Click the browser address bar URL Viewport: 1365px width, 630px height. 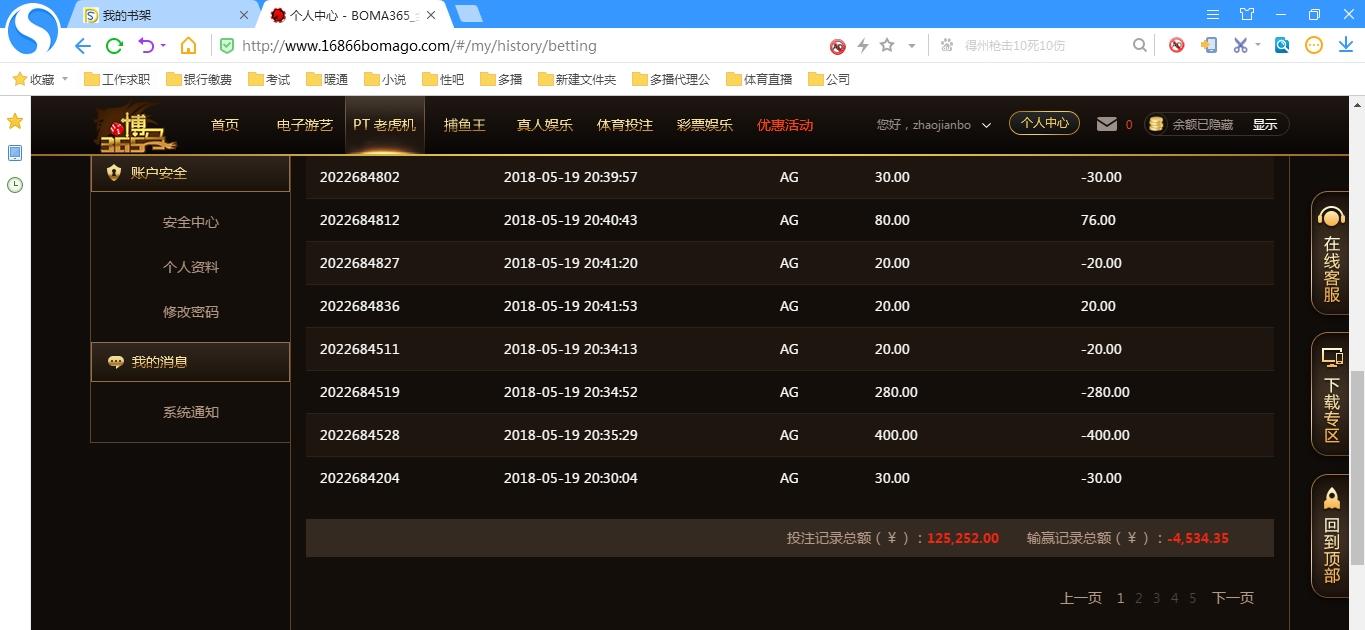pos(420,46)
